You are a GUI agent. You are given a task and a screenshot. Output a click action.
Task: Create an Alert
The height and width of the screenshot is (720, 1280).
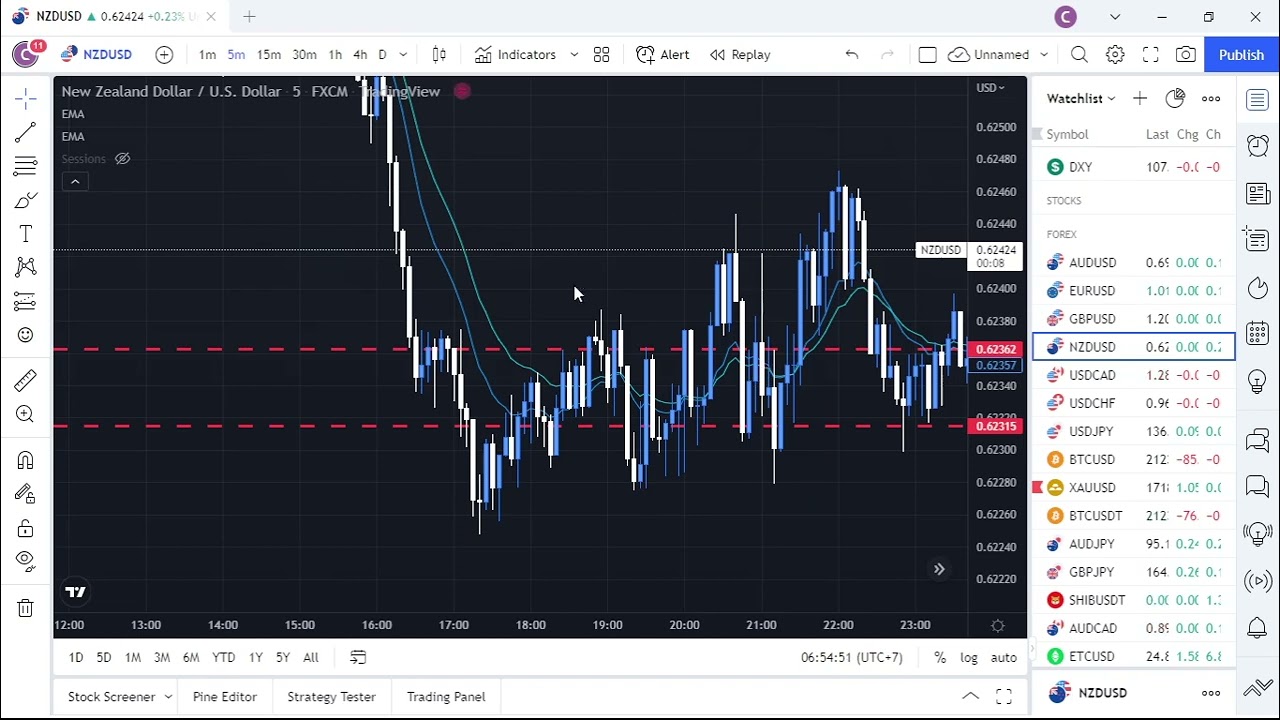point(663,55)
